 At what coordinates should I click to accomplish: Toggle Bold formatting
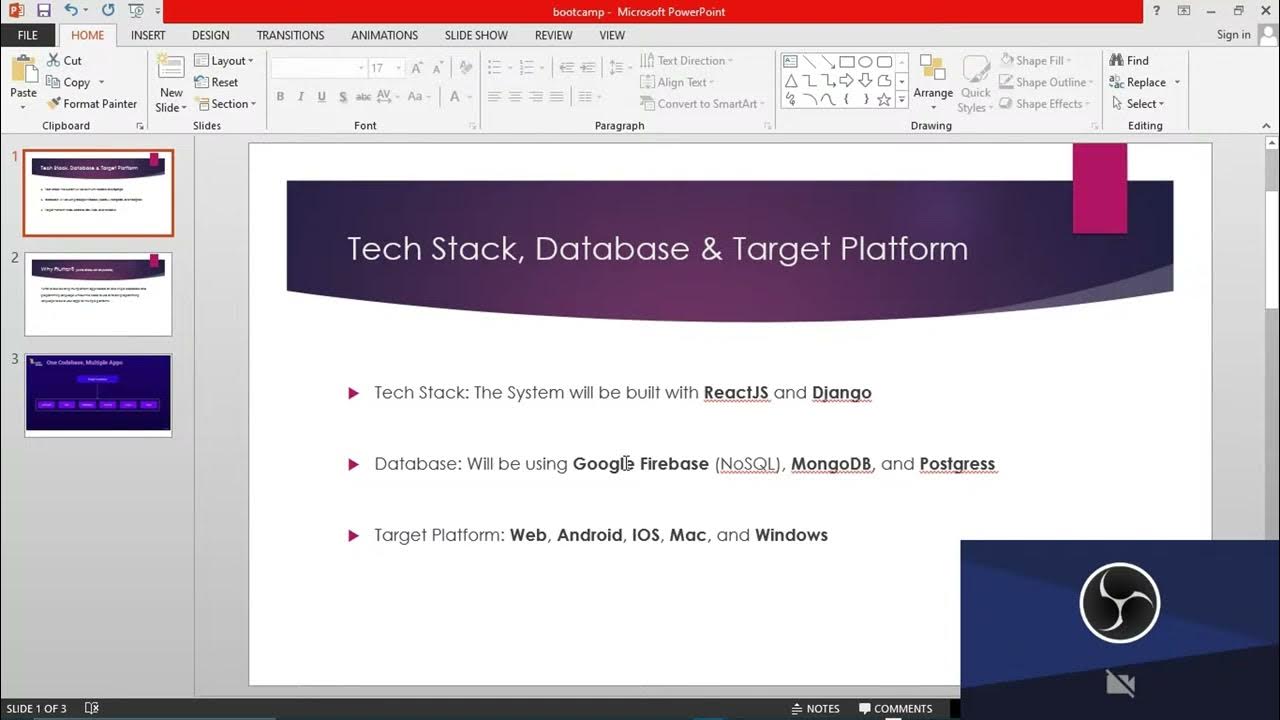280,97
